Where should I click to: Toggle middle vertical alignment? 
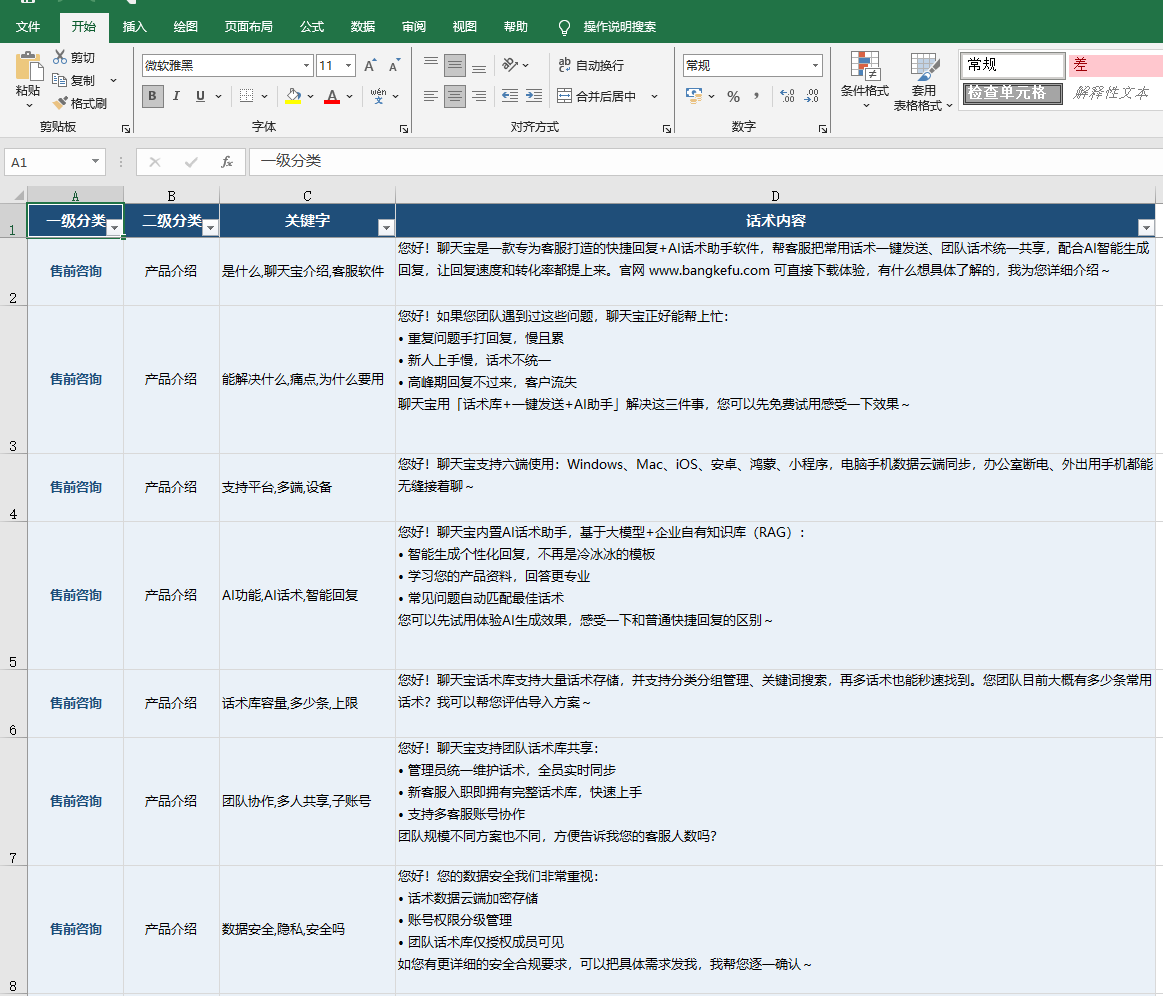[x=455, y=65]
